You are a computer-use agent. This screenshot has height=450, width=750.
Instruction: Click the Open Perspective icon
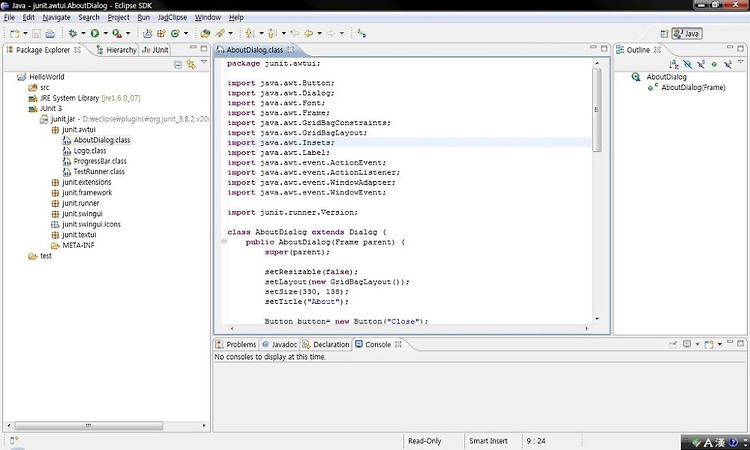click(664, 33)
